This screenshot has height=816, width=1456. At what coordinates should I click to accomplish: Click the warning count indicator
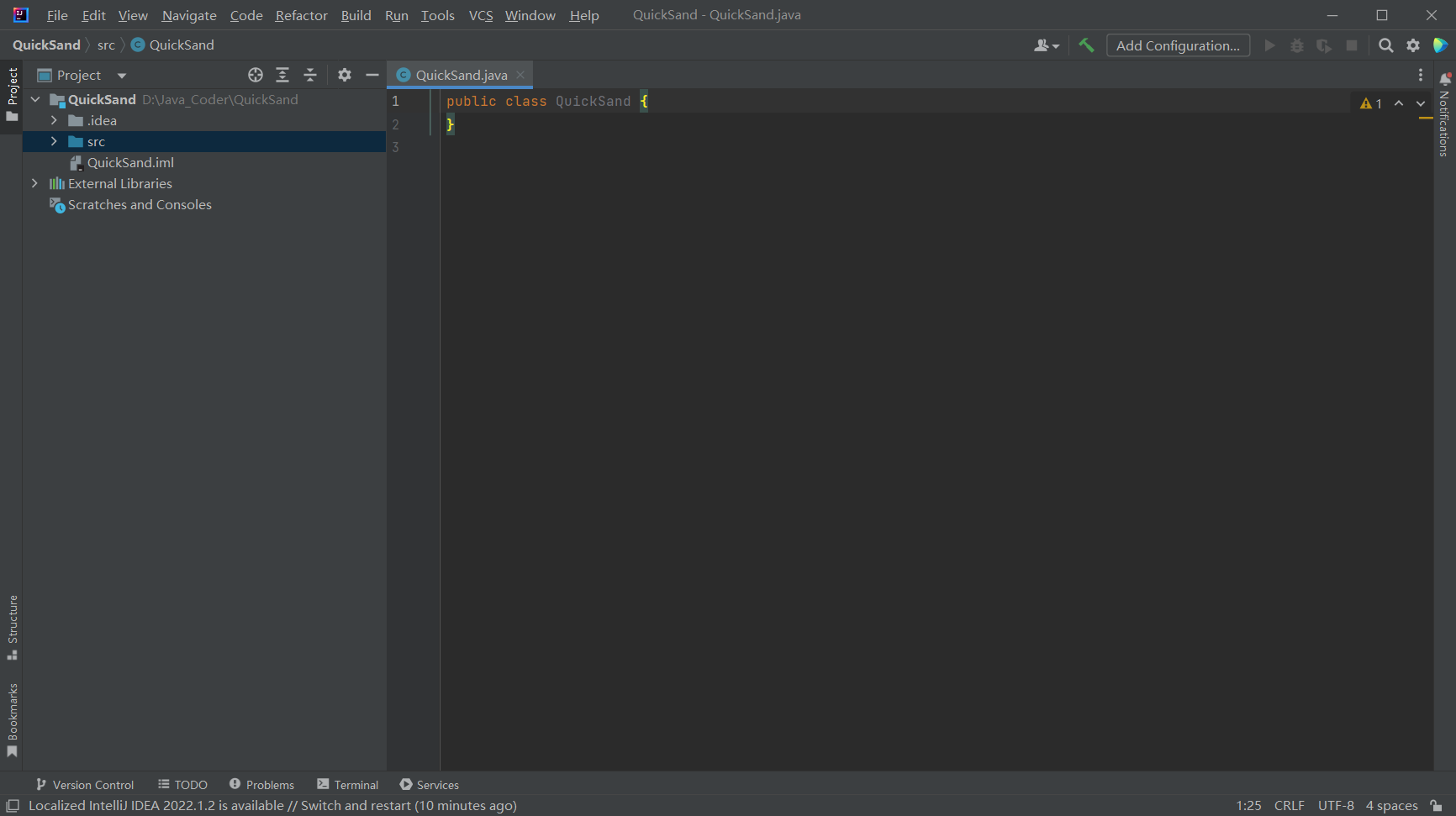point(1371,103)
